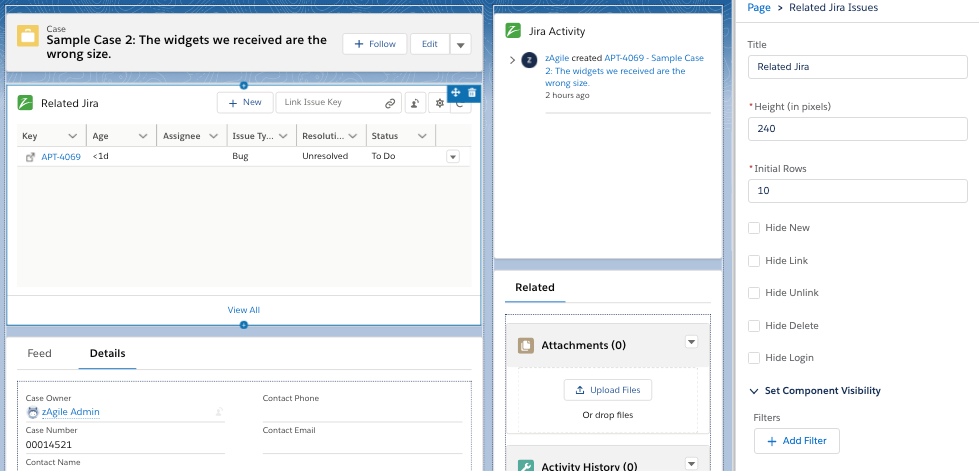This screenshot has width=979, height=471.
Task: Enable the Hide New checkbox
Action: click(754, 228)
